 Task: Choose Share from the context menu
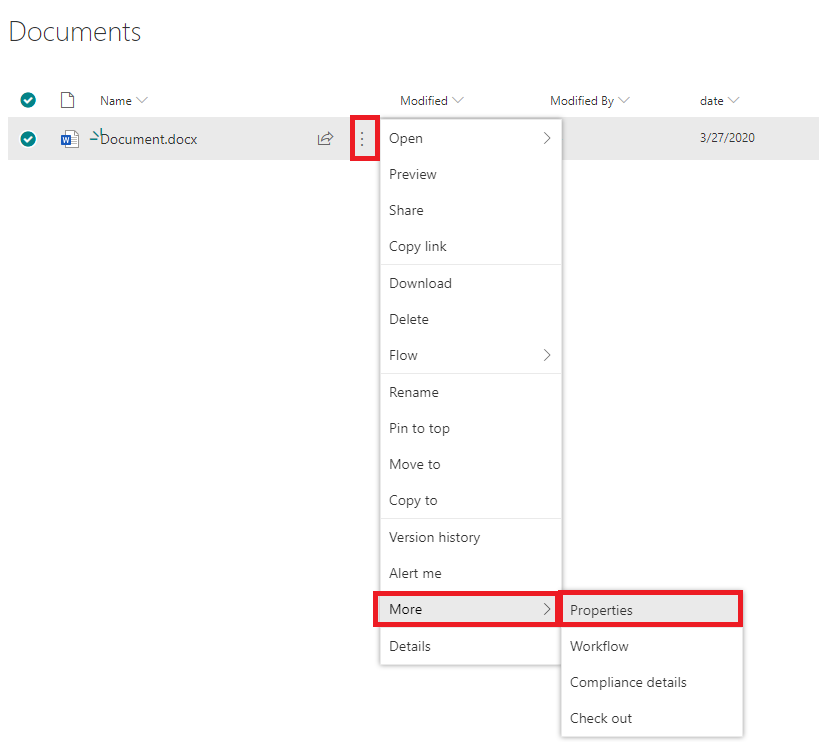[471, 210]
